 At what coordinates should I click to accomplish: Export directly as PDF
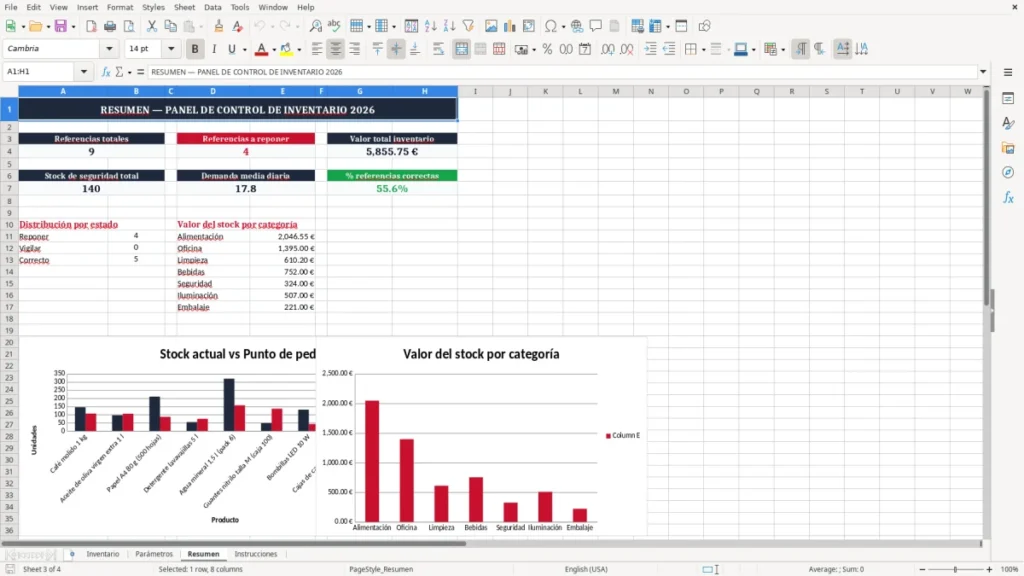click(x=91, y=26)
